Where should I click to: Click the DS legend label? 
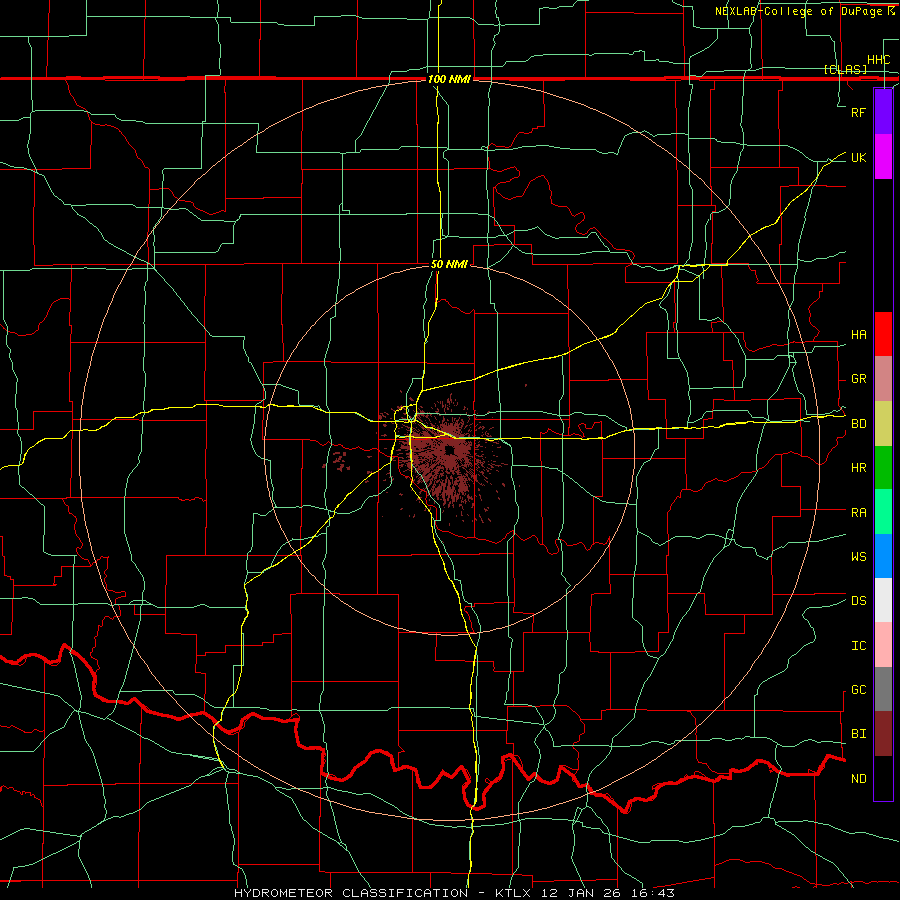point(858,601)
